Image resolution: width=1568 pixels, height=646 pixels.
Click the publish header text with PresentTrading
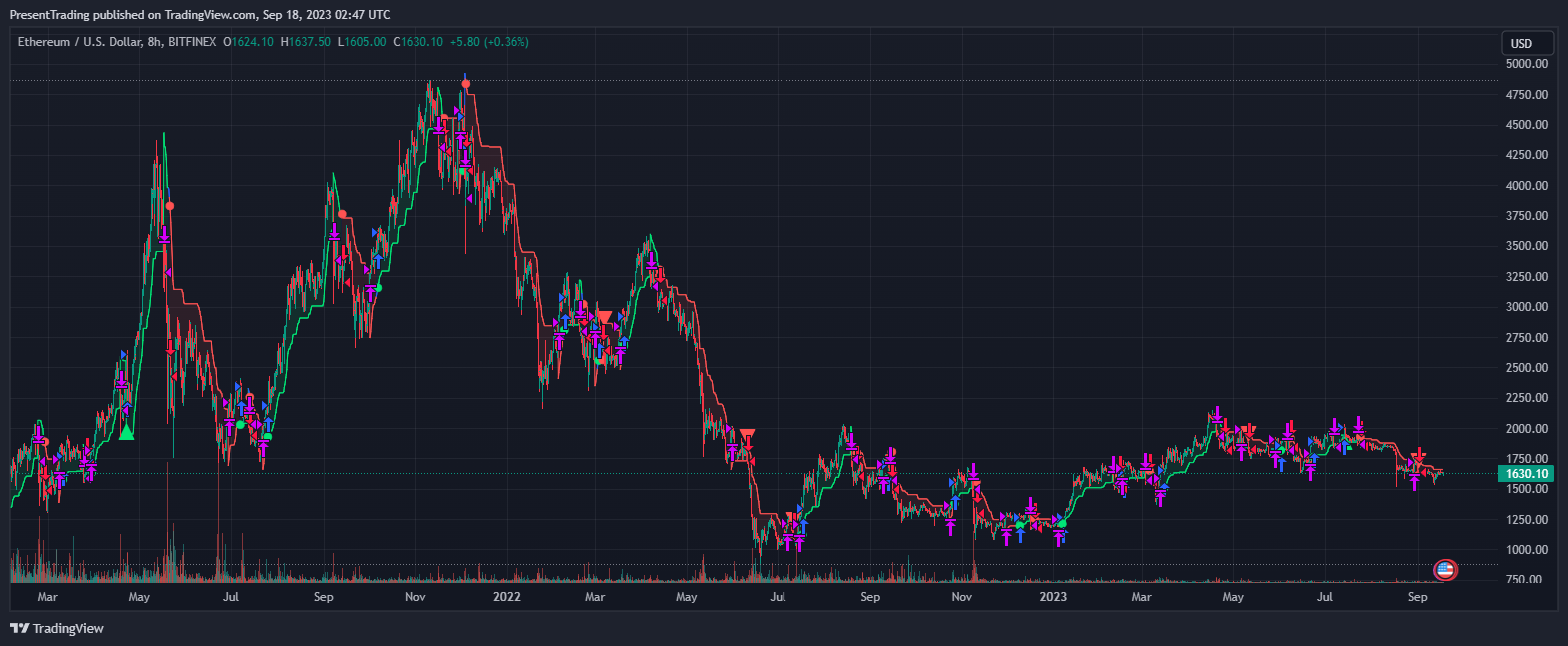tap(200, 14)
